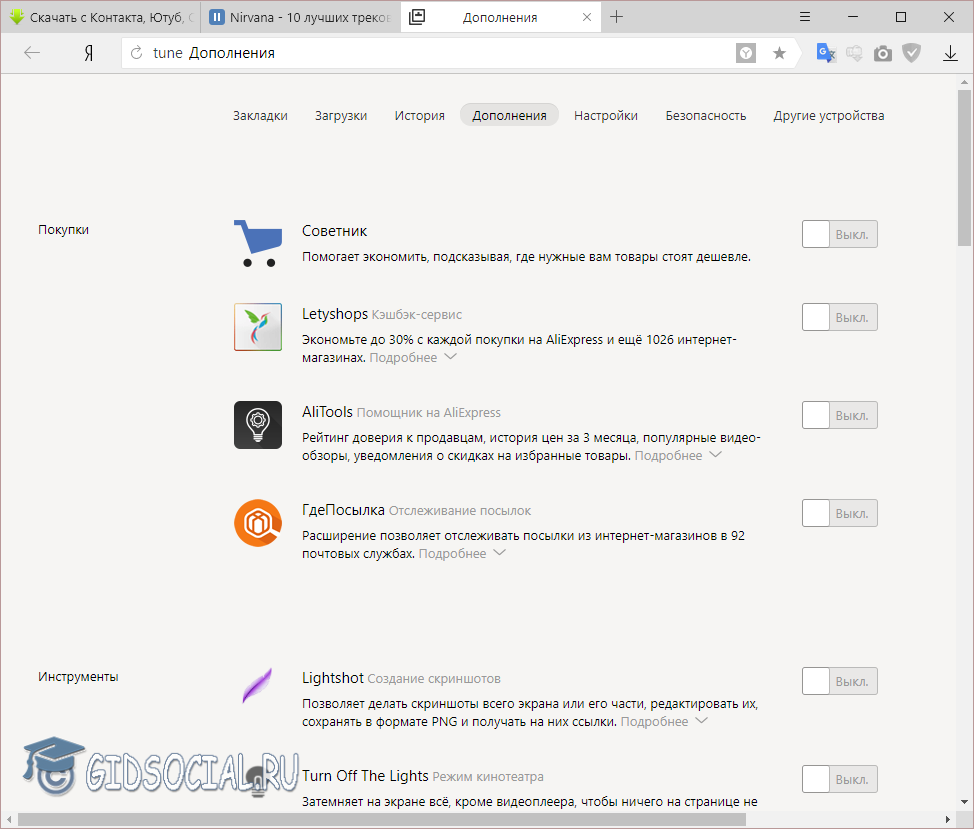Open the История section
The image size is (974, 829).
pos(420,116)
